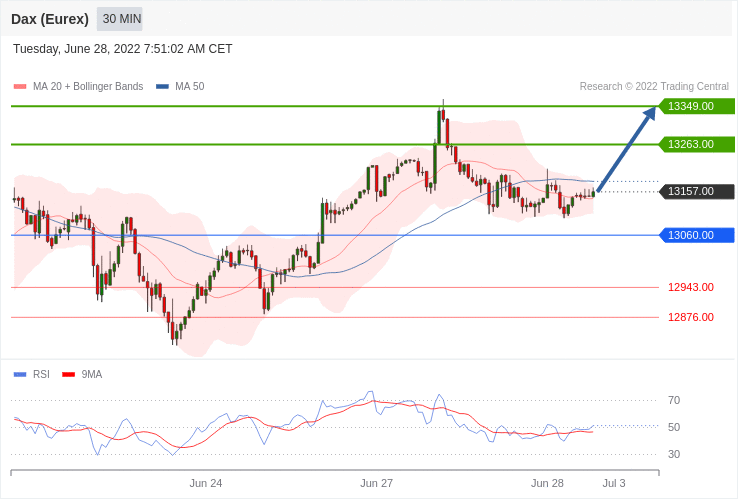Click the Jun 27 date axis label

377,483
